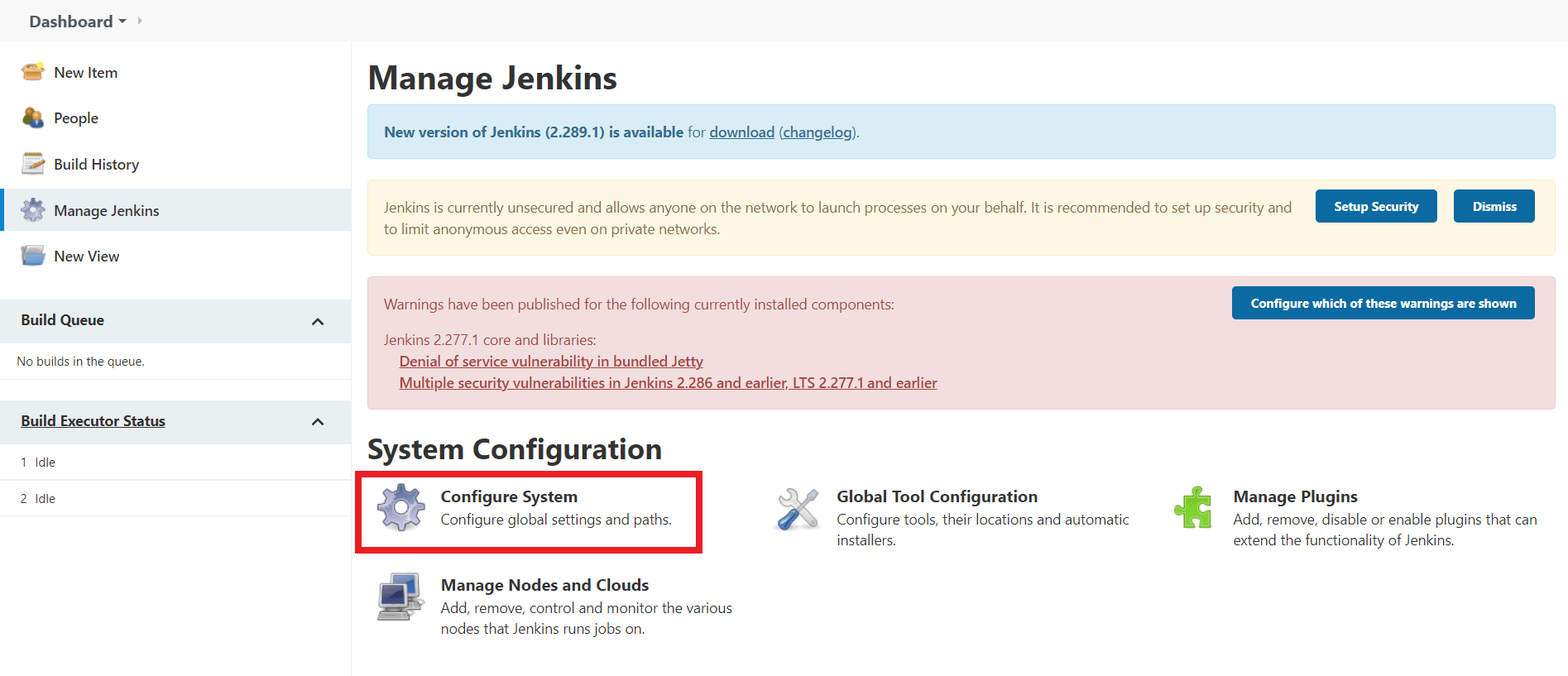This screenshot has height=676, width=1568.
Task: Click the Manage Plugins puzzle piece icon
Action: click(1192, 507)
